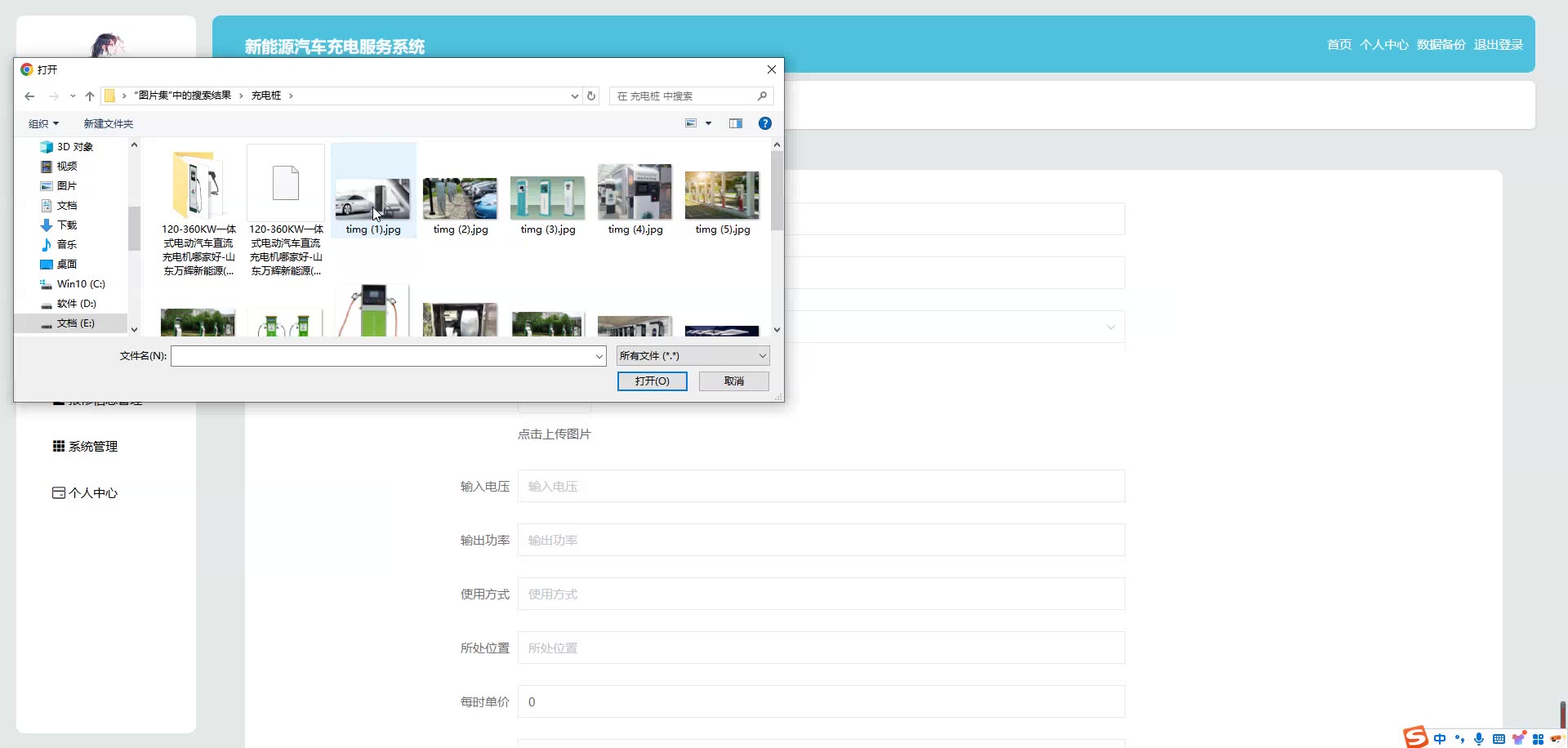The height and width of the screenshot is (748, 1568).
Task: Go up one folder level
Action: [90, 96]
